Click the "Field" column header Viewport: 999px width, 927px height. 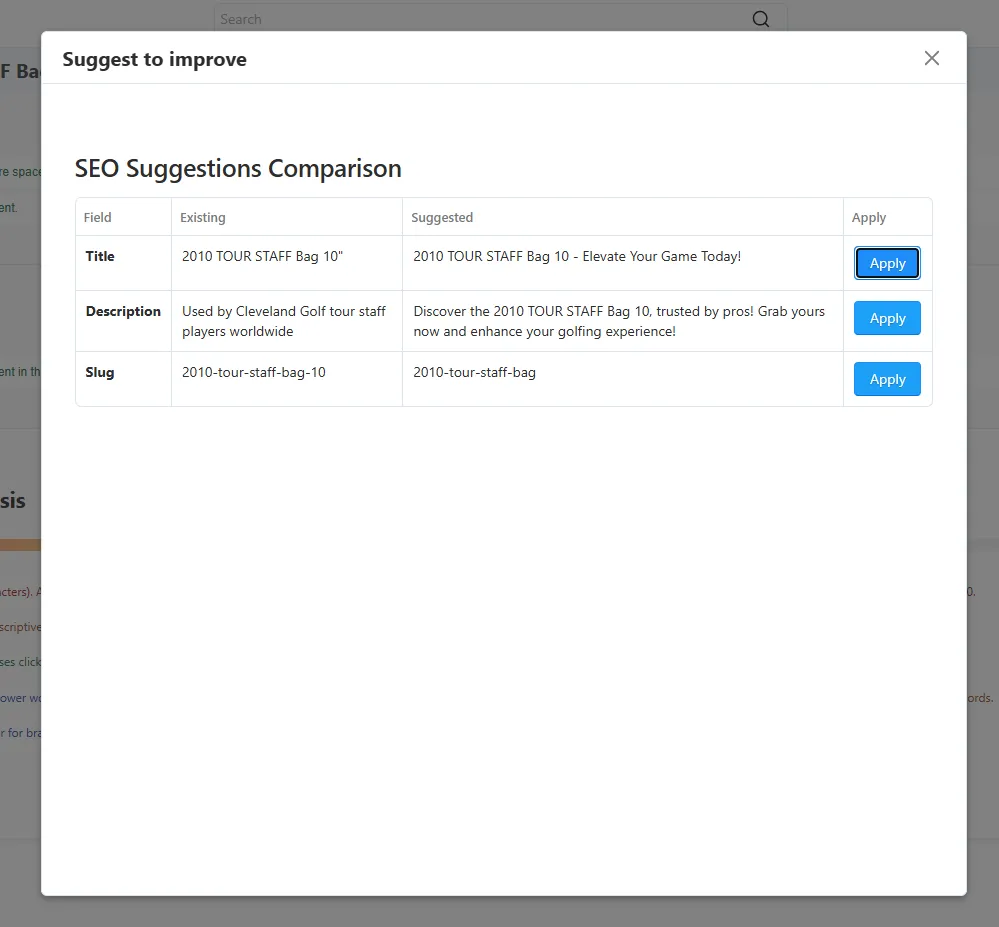point(97,217)
